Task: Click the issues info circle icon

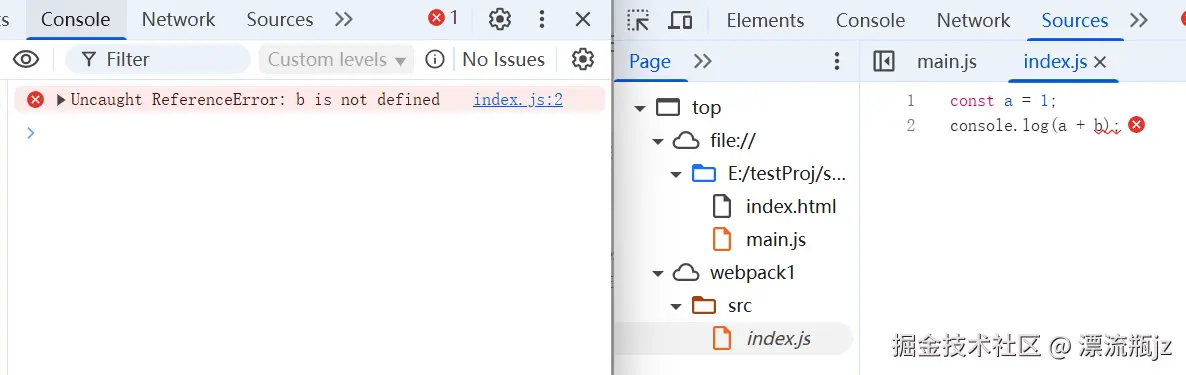Action: pyautogui.click(x=435, y=59)
